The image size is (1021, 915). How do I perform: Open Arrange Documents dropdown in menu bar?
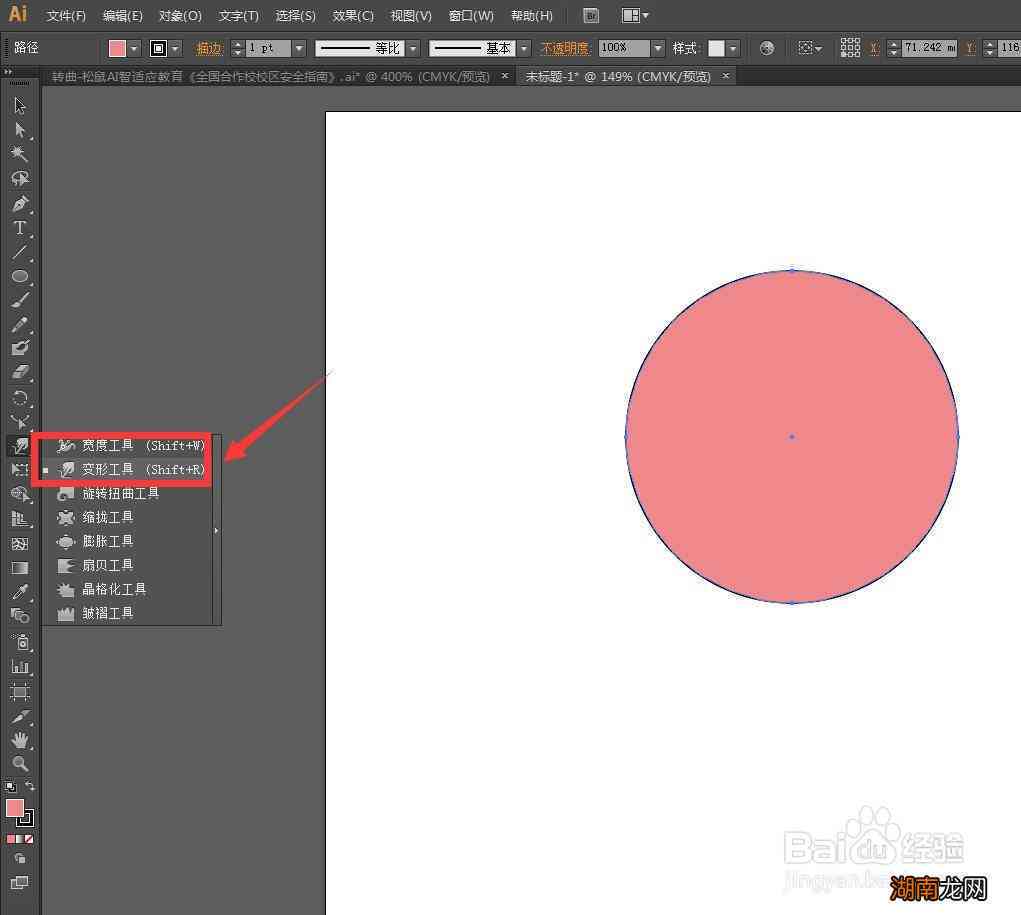635,16
